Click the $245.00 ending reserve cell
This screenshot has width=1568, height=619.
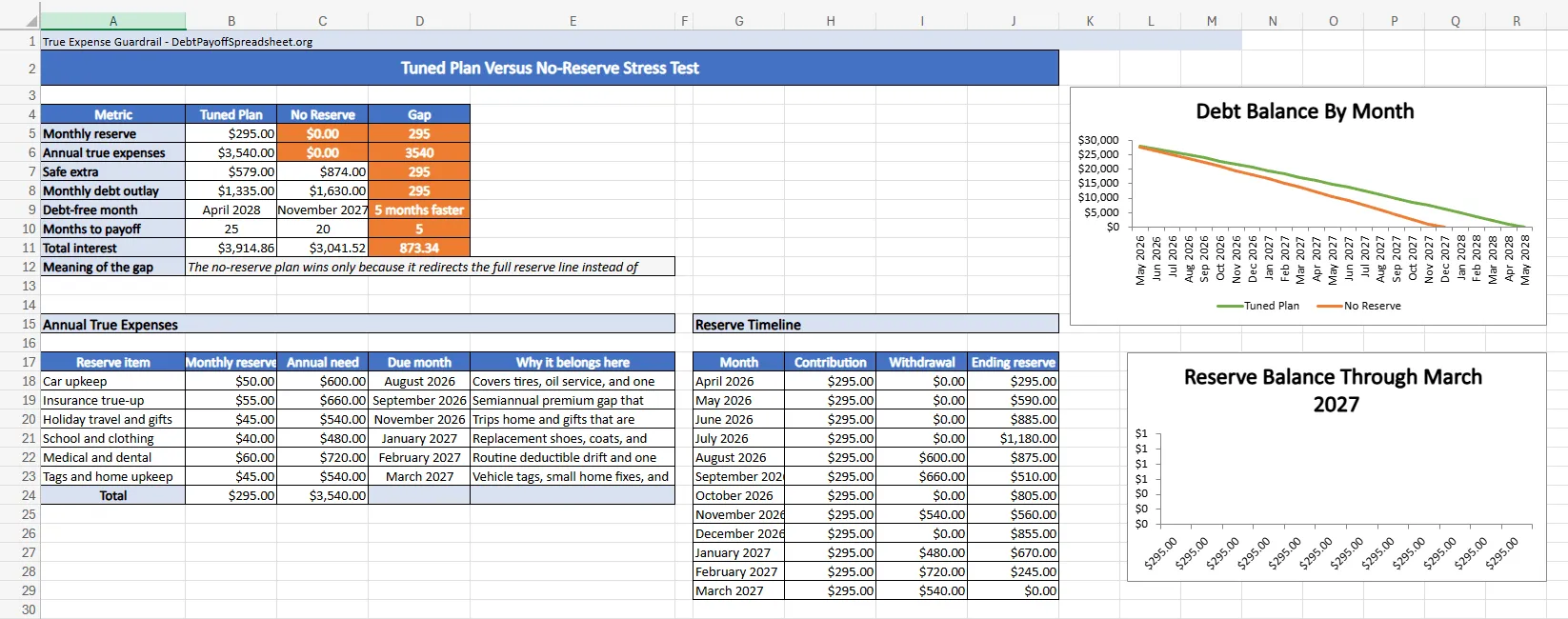(1013, 571)
